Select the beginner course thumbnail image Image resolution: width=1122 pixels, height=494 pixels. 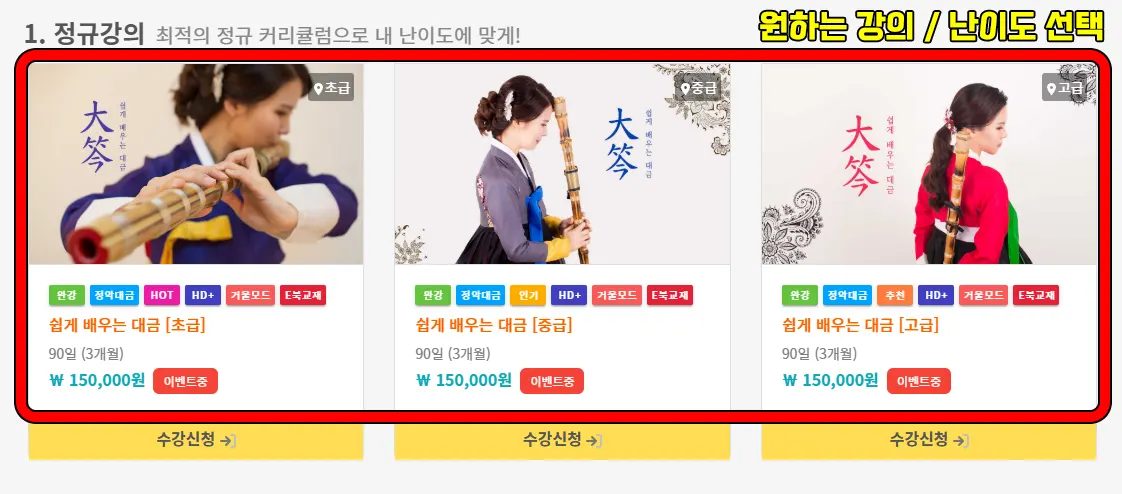(x=196, y=164)
